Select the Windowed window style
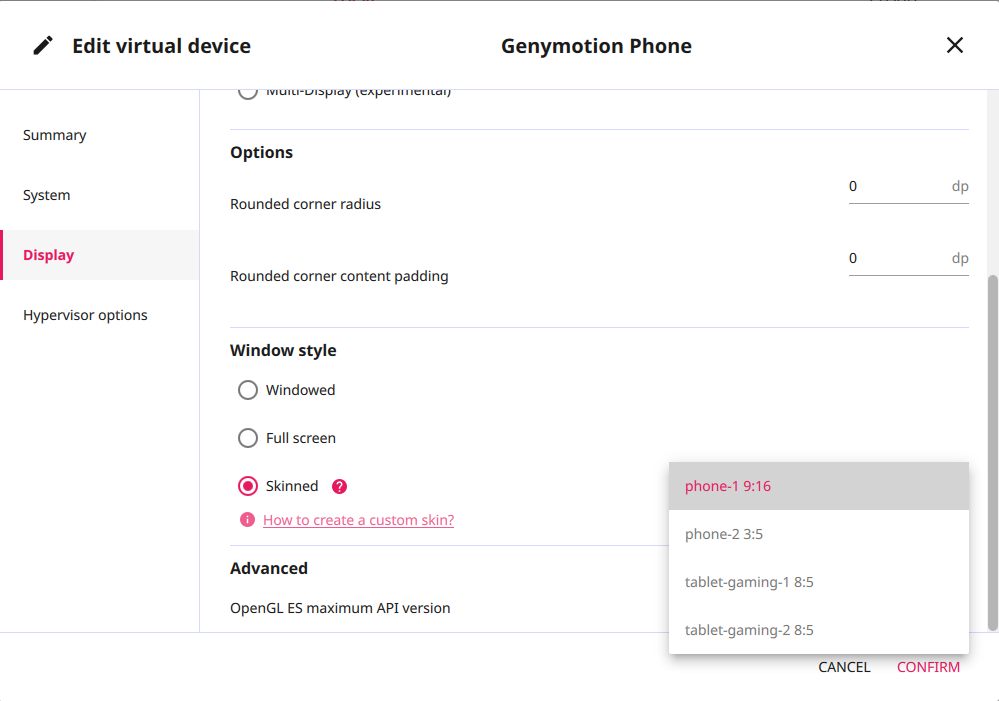This screenshot has width=999, height=701. (248, 390)
